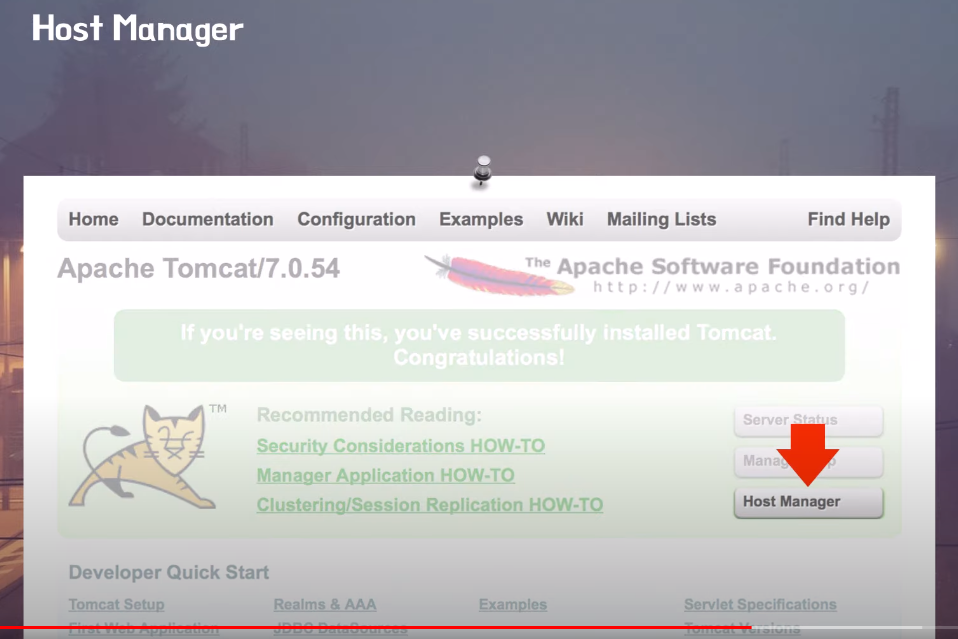Click the Apache feather logo
This screenshot has height=639, width=958.
pos(499,276)
